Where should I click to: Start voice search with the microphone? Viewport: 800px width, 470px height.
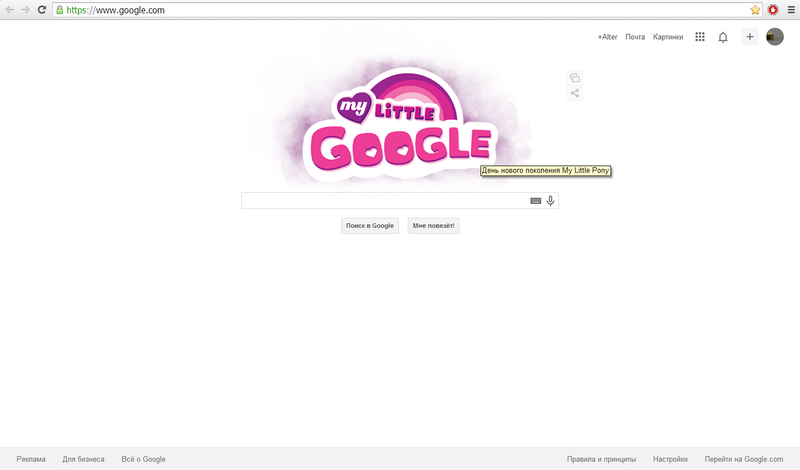pyautogui.click(x=550, y=201)
